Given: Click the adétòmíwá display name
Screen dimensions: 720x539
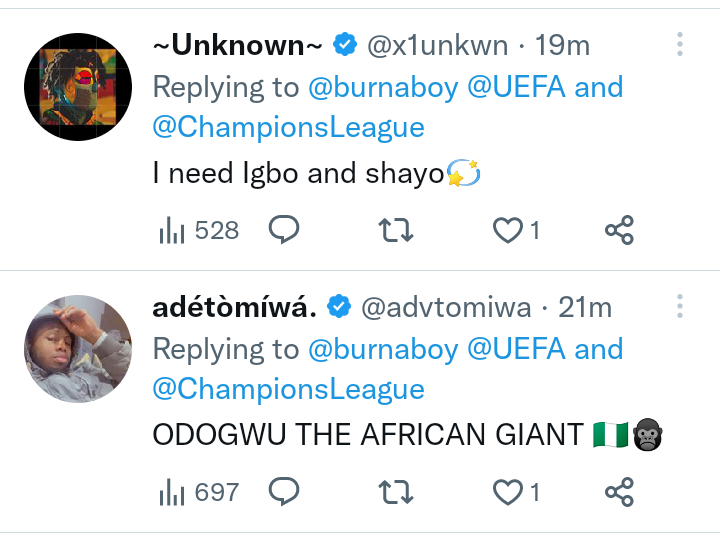Looking at the screenshot, I should click(235, 307).
